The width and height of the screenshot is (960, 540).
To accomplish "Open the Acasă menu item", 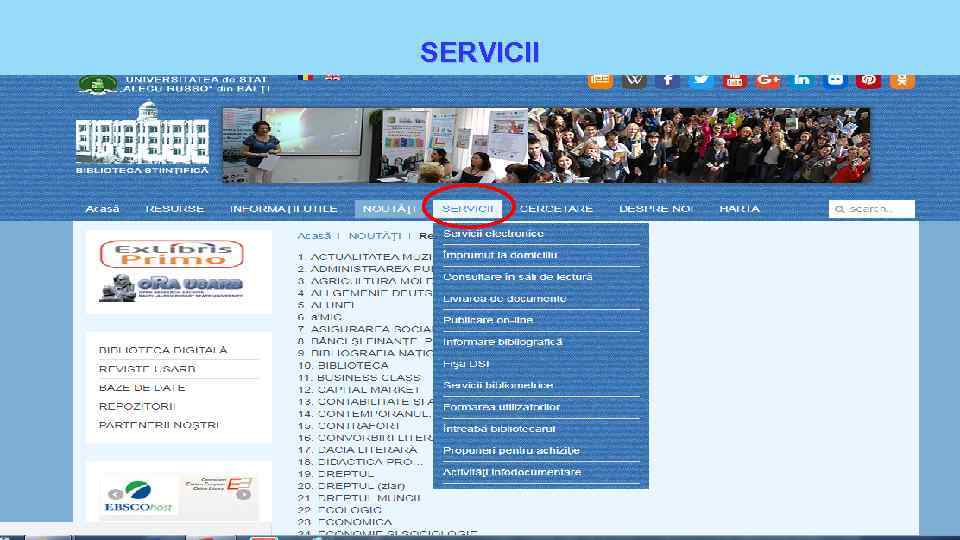I will [x=102, y=209].
